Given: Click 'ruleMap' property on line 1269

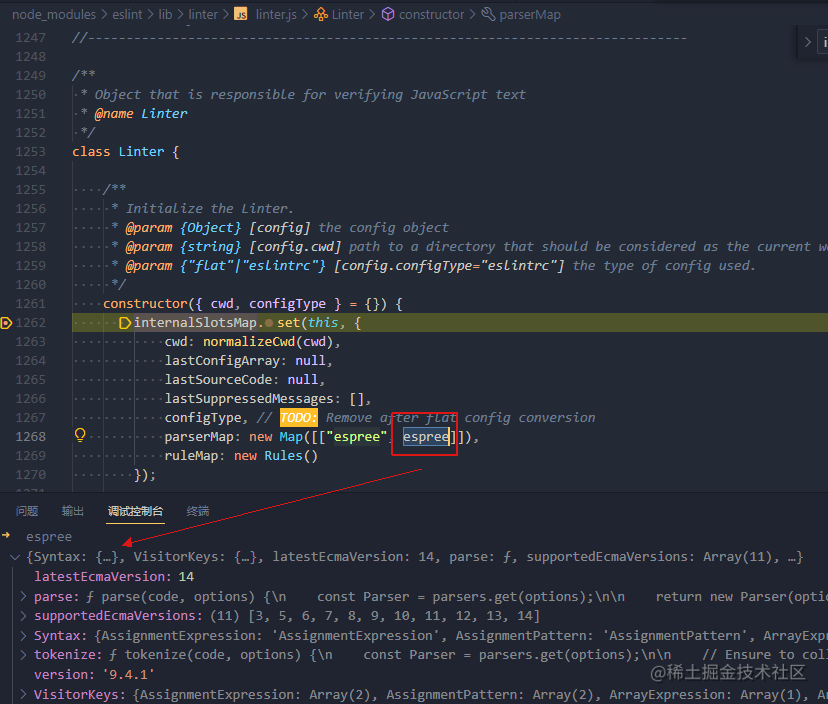Looking at the screenshot, I should 191,456.
